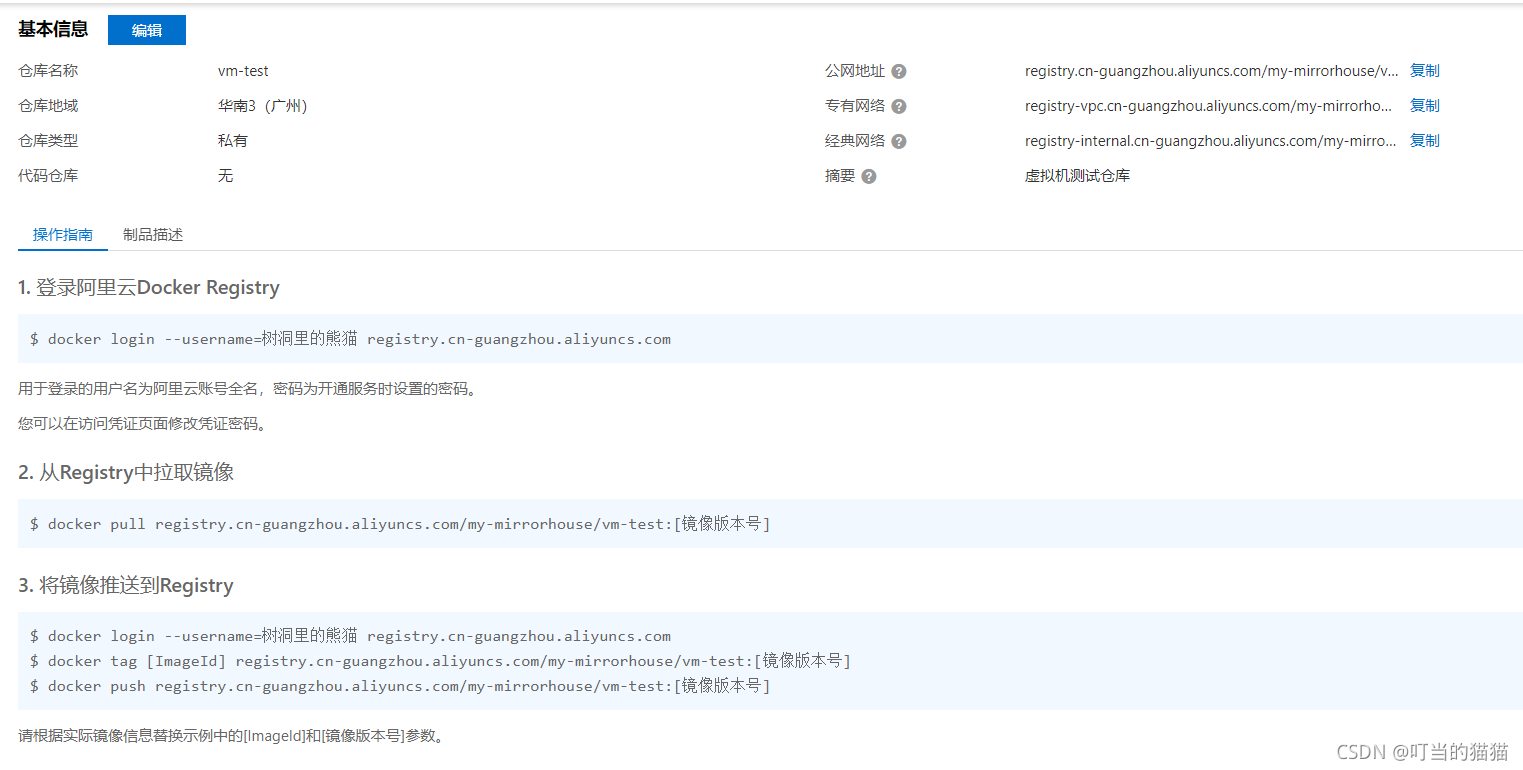Click the registry-internal.cn-guangzhou address text
The image size is (1523, 770).
pyautogui.click(x=1211, y=141)
